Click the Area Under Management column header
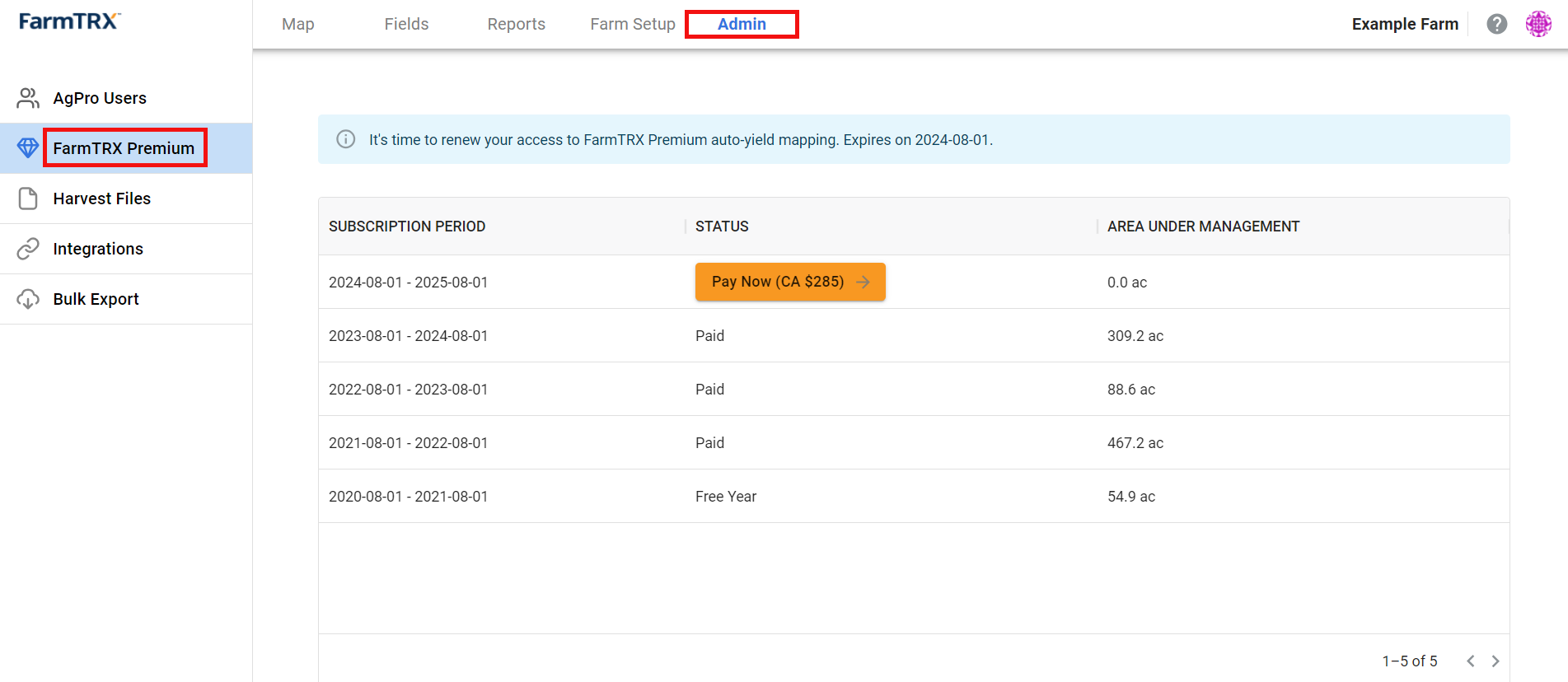 1203,226
